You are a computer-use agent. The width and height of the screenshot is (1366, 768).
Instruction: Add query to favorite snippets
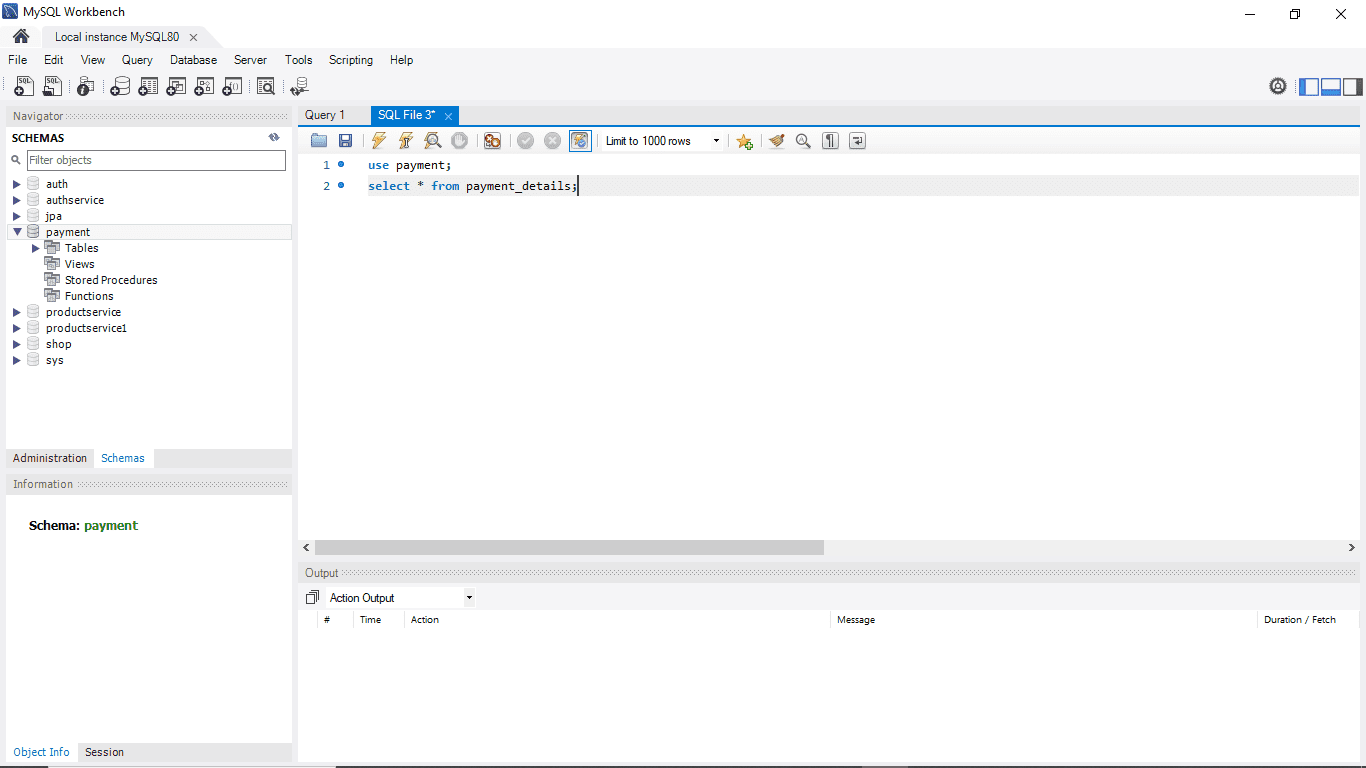point(745,141)
